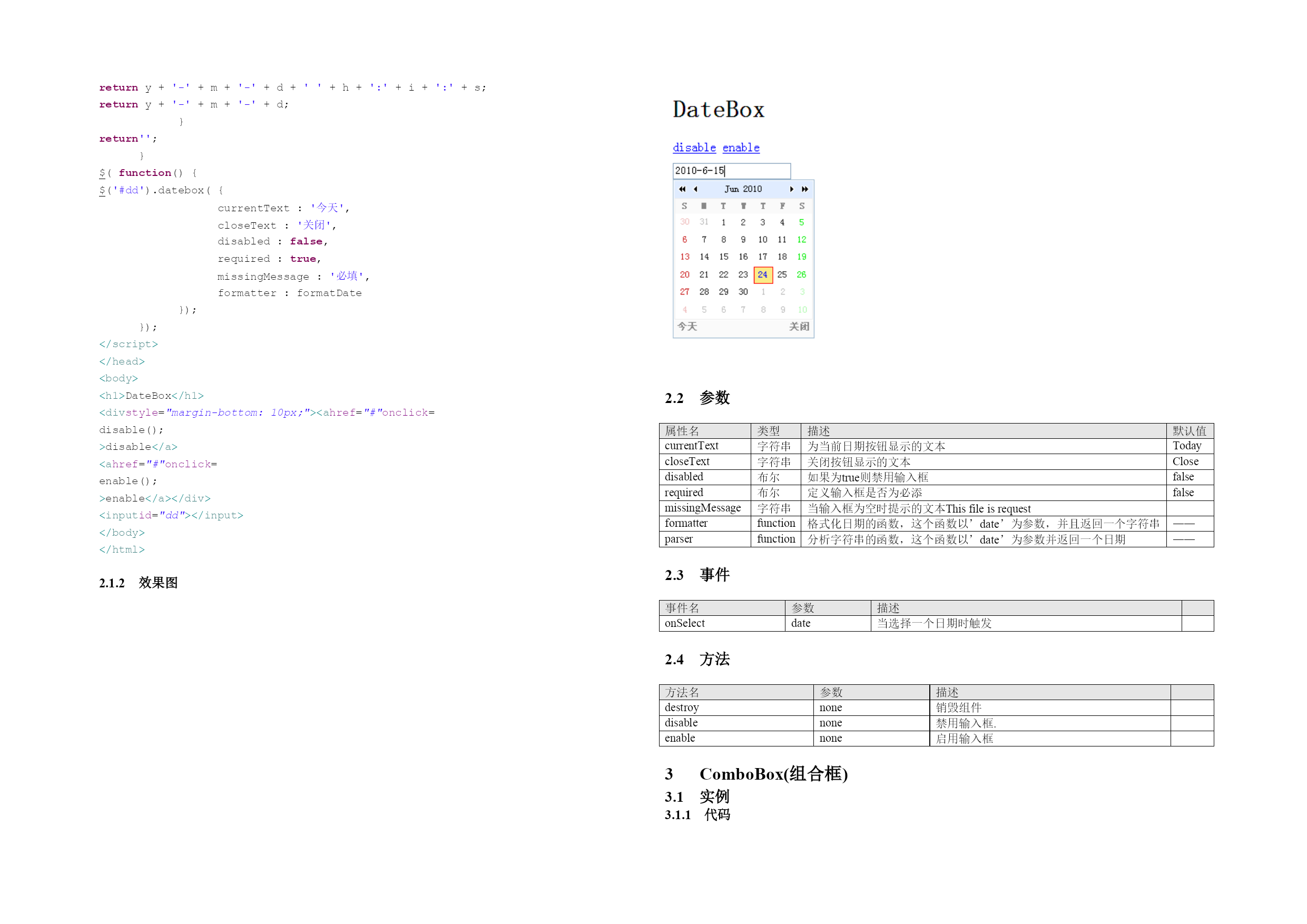Click the '方法名' column header
The width and height of the screenshot is (1307, 924).
coord(736,692)
